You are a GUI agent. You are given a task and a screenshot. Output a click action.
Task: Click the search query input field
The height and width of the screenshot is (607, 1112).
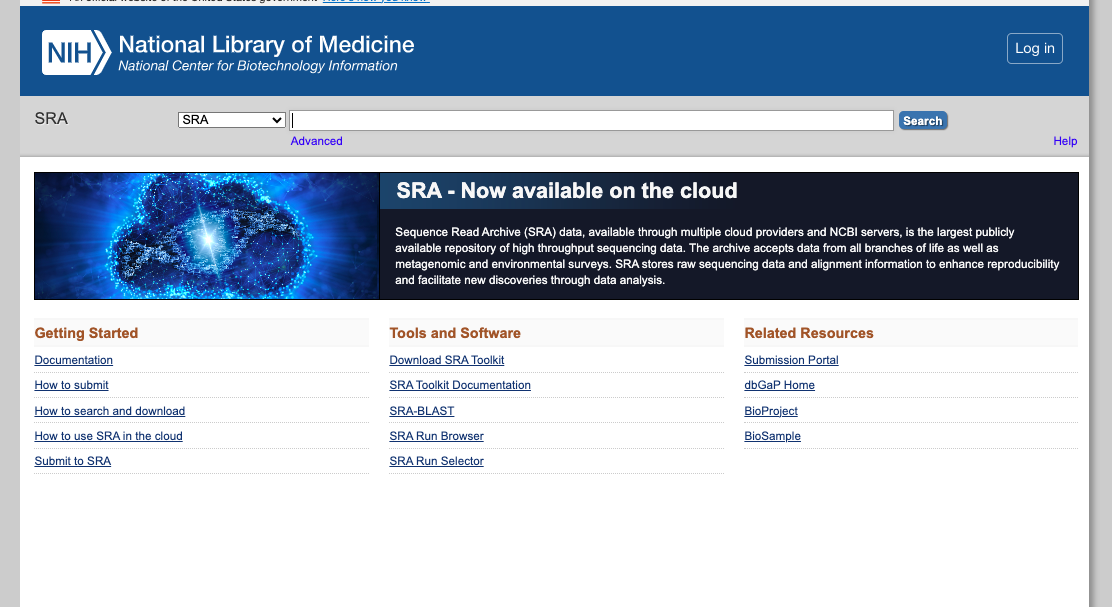(591, 121)
